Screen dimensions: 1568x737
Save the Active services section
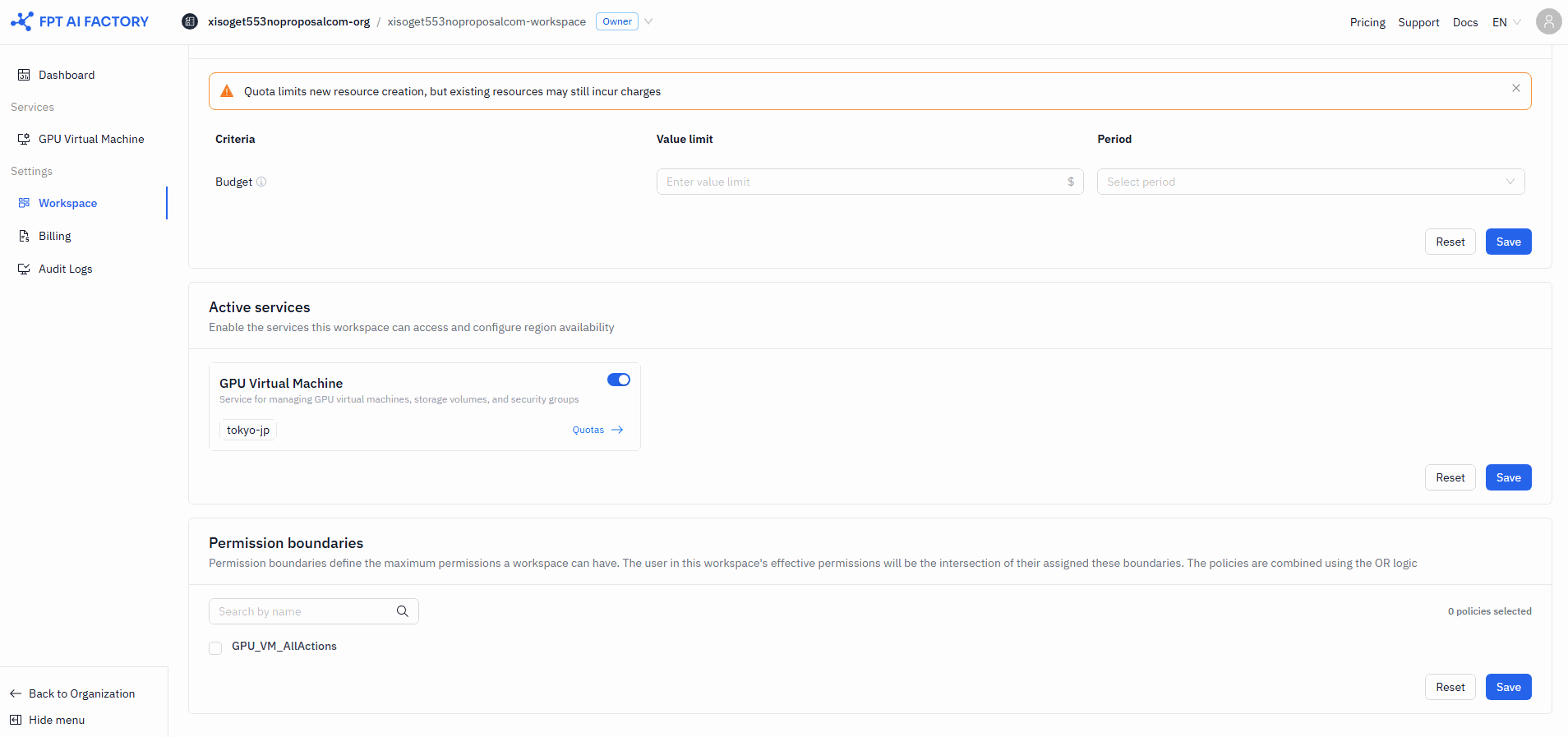click(x=1508, y=477)
